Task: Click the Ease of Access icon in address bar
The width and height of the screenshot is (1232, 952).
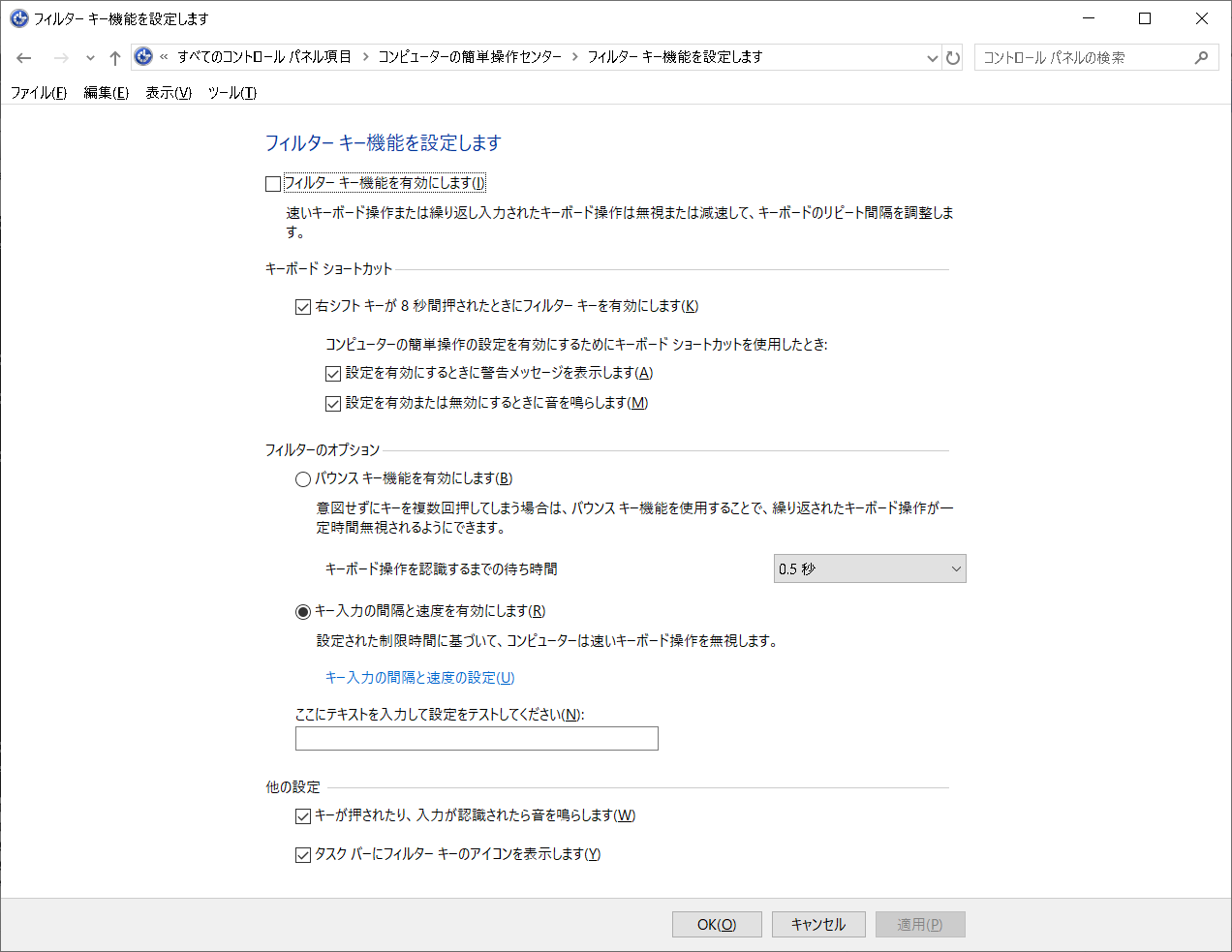Action: click(x=143, y=56)
